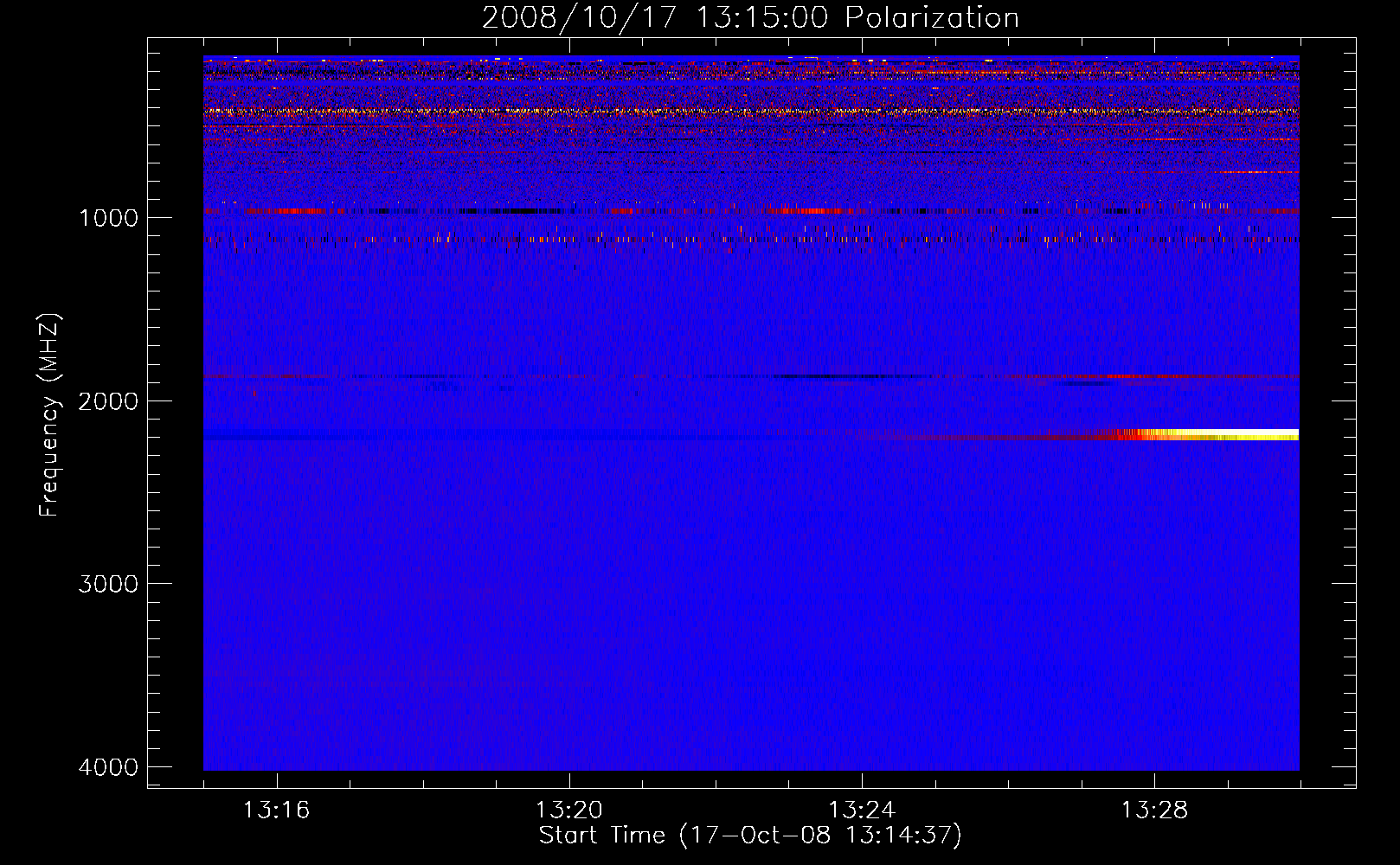This screenshot has height=865, width=1400.
Task: Click the plot title '2008/10/17 13:15:00 Polarization'
Action: [750, 17]
